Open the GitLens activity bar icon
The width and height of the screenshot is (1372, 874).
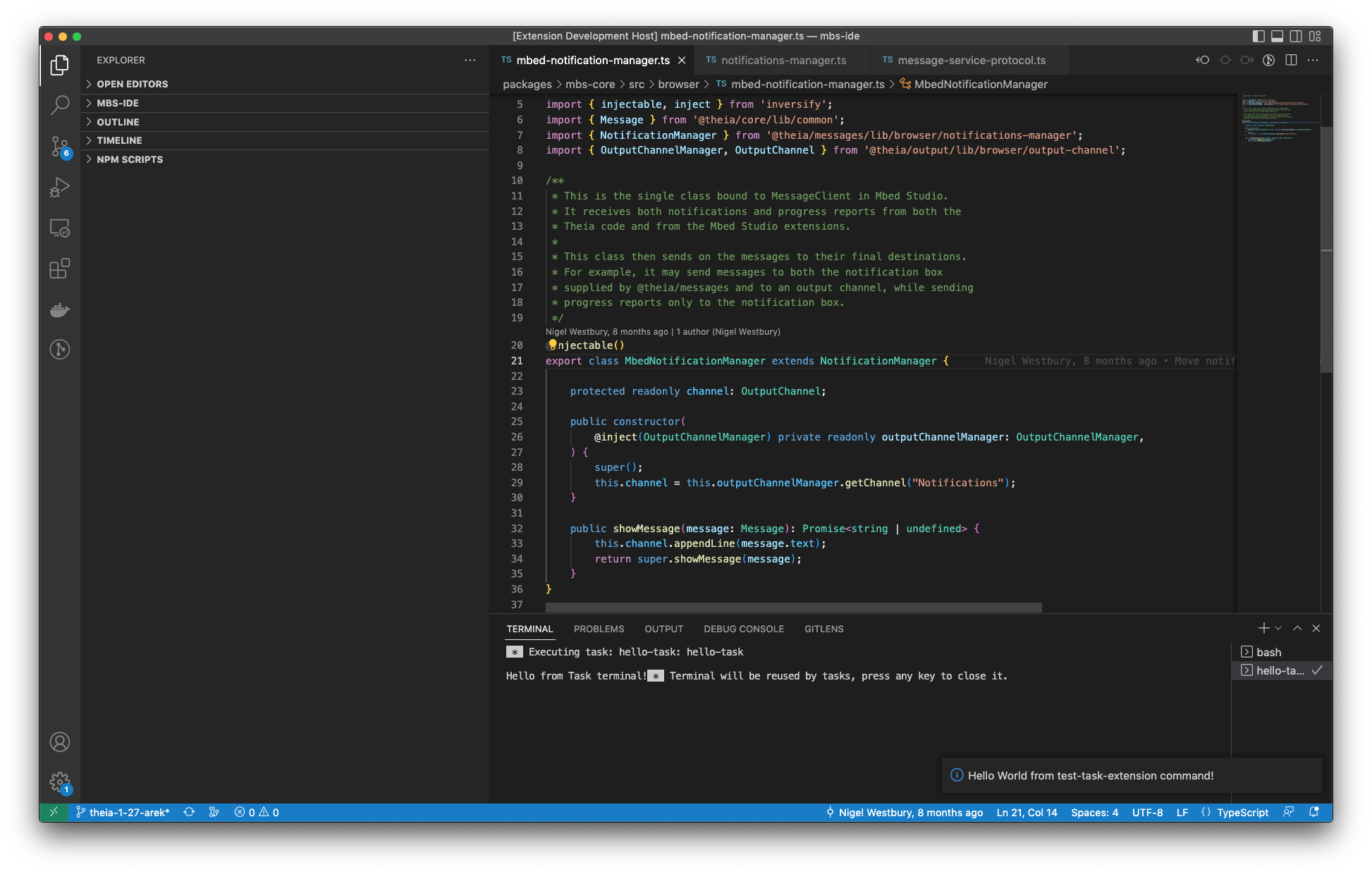pyautogui.click(x=60, y=350)
